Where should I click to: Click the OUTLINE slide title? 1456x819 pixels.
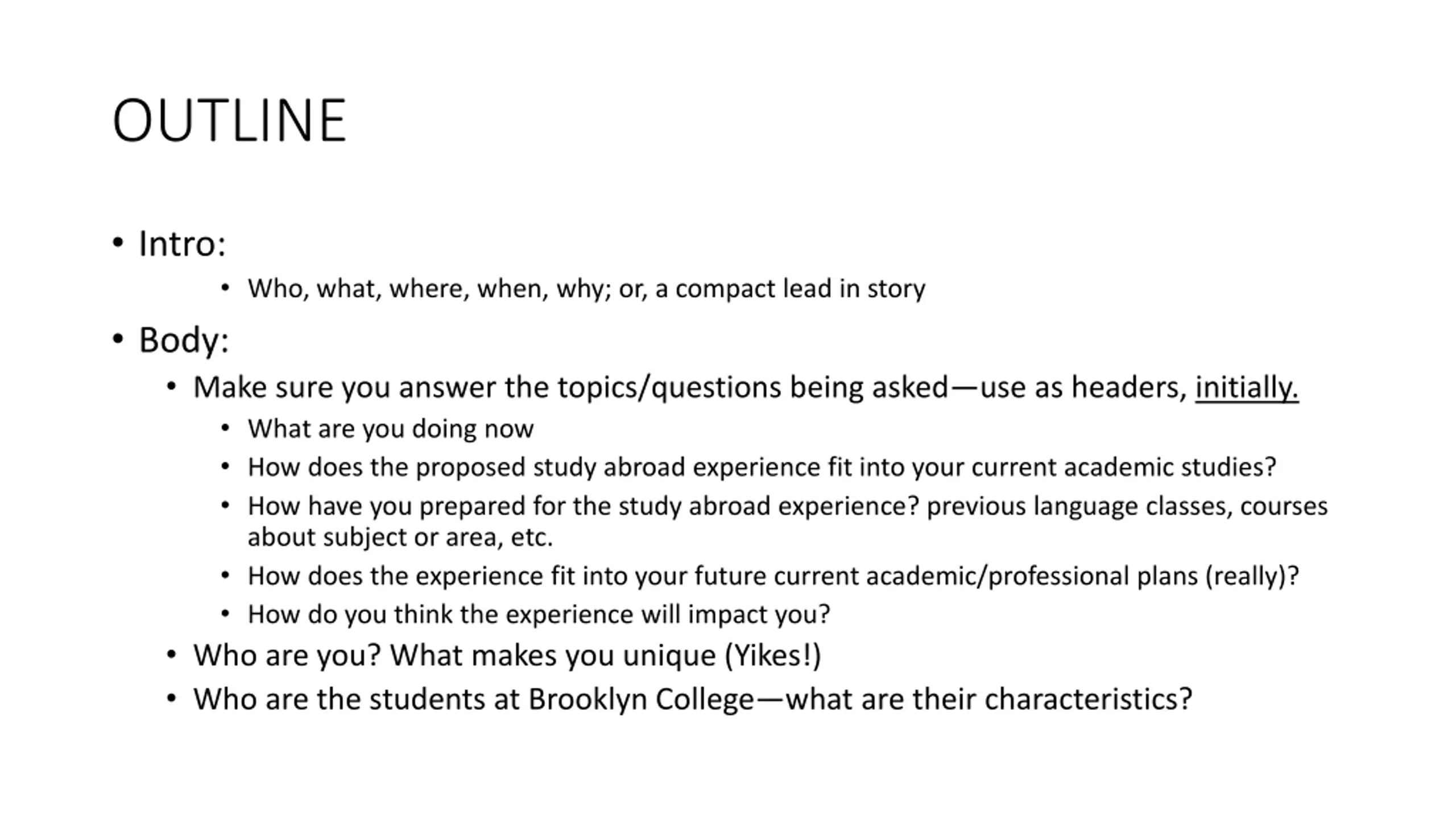229,121
